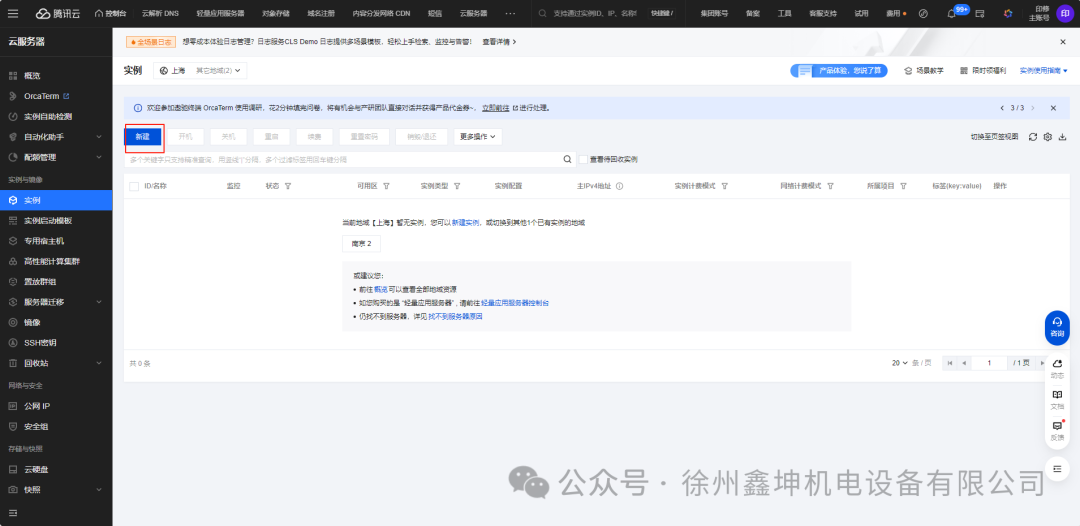Open the 咨询 support bubble
This screenshot has height=526, width=1080.
(1057, 328)
